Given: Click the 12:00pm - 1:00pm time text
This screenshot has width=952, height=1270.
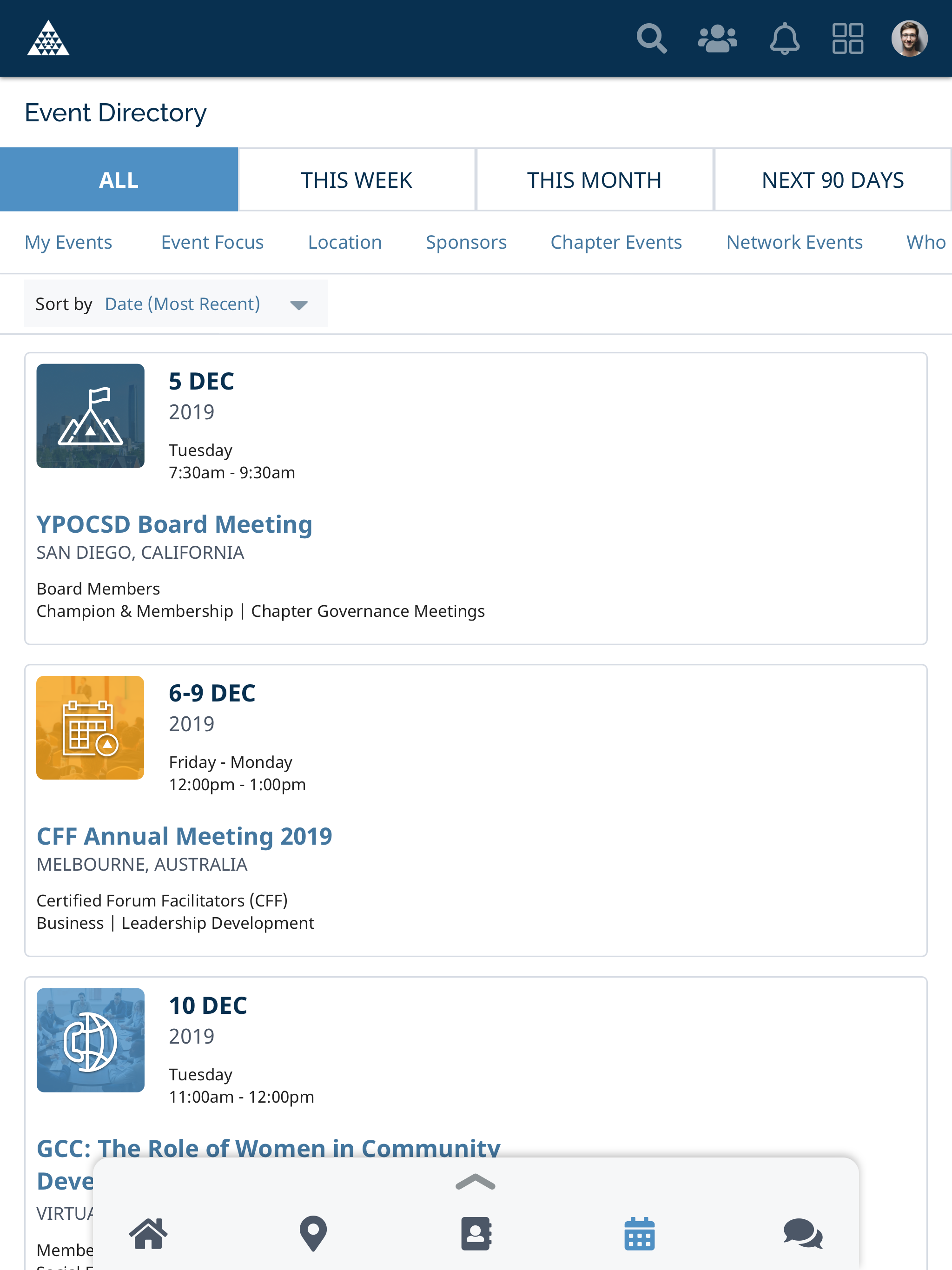Looking at the screenshot, I should (237, 784).
